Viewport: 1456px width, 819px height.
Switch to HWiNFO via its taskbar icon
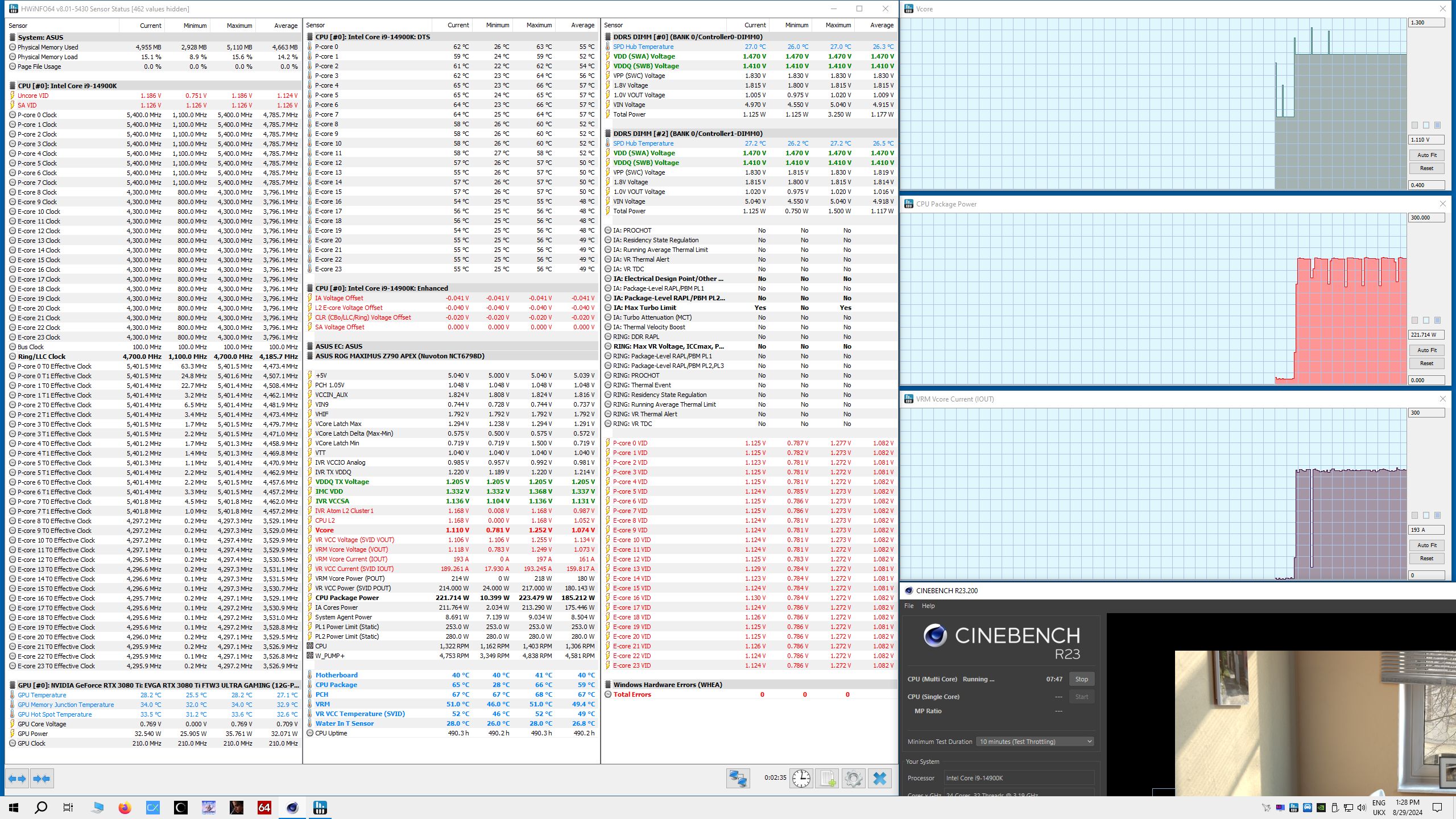[320, 808]
